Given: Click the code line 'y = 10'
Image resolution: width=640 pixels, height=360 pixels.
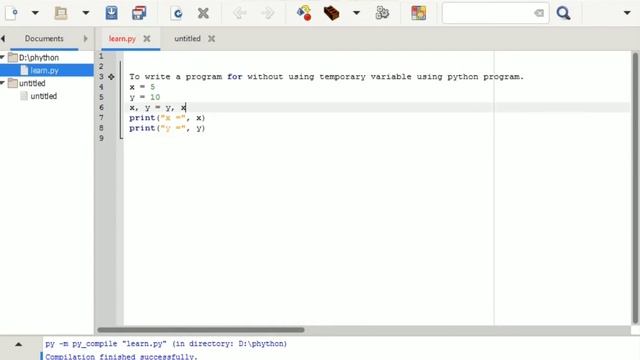Looking at the screenshot, I should [144, 97].
